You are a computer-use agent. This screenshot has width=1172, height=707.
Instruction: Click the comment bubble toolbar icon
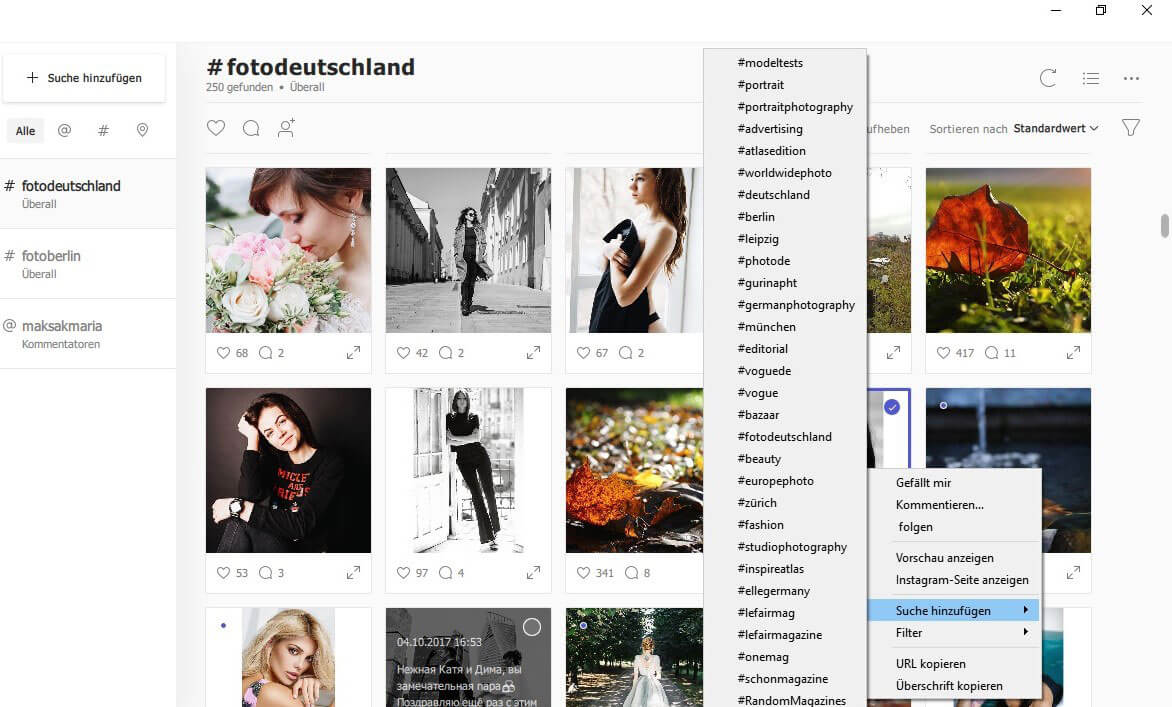(251, 128)
